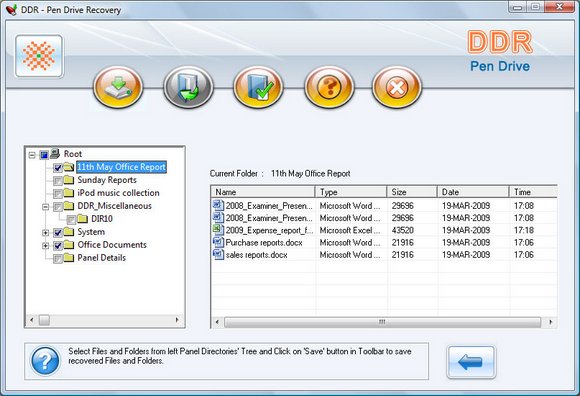Screen dimensions: 580x396
Task: Click the iPod music collection folder icon
Action: tap(69, 193)
